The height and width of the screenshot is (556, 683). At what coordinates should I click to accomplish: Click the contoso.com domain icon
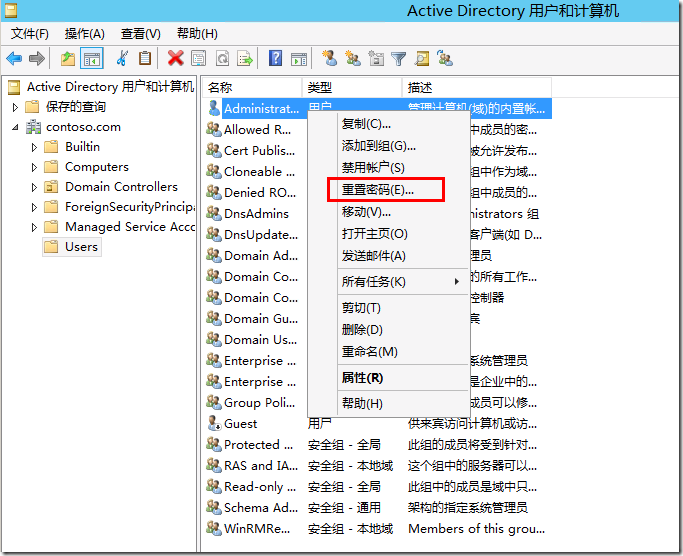(x=33, y=127)
